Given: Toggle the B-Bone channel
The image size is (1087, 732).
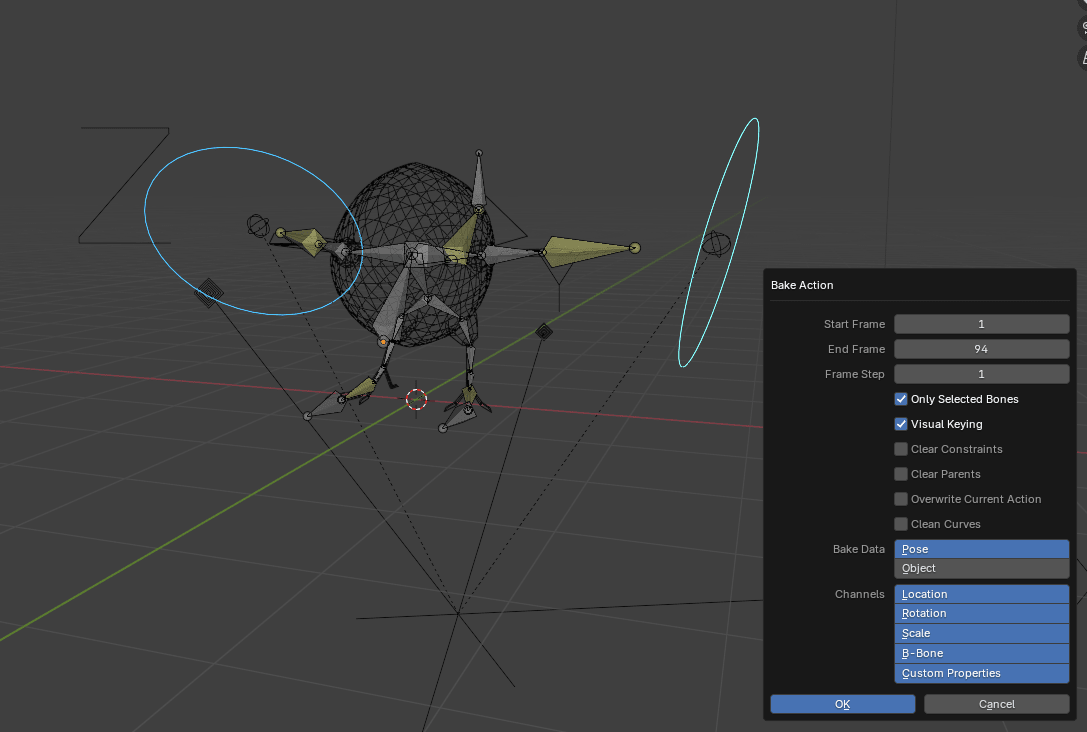Looking at the screenshot, I should (x=981, y=653).
